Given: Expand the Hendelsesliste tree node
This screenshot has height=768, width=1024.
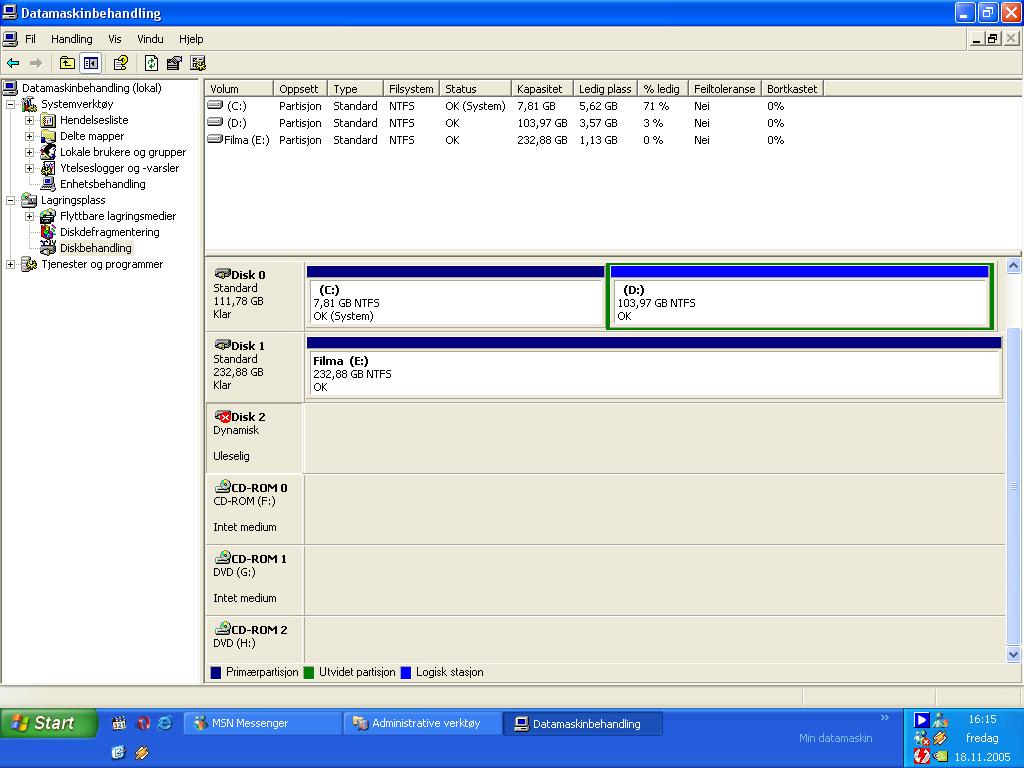Looking at the screenshot, I should click(30, 120).
